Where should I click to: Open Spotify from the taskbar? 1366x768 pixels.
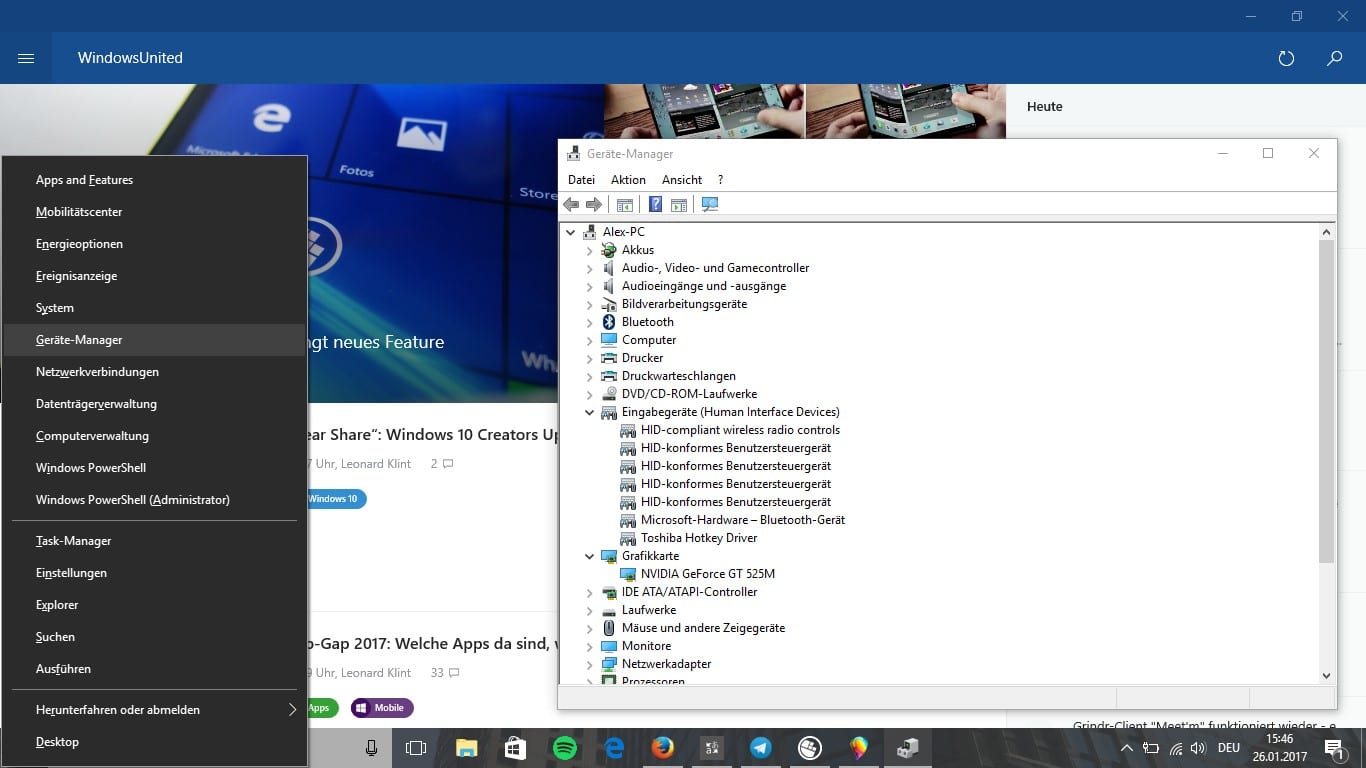point(564,748)
